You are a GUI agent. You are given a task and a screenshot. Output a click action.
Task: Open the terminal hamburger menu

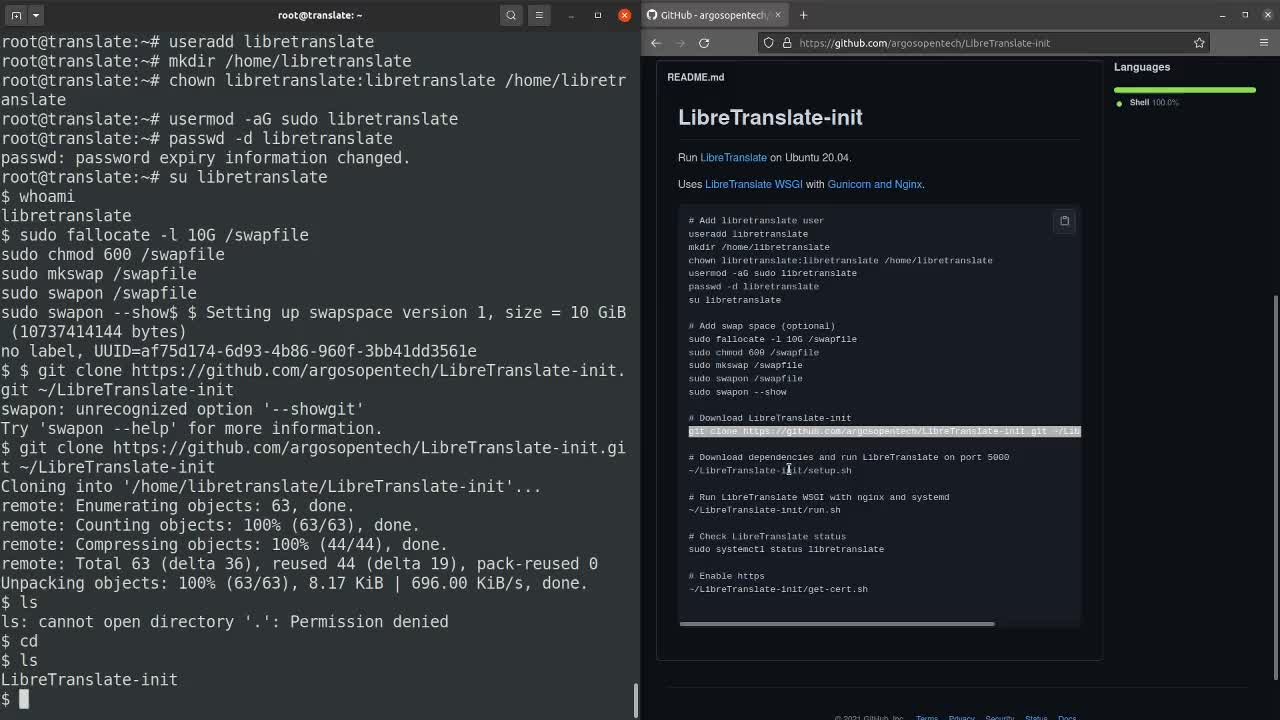539,15
